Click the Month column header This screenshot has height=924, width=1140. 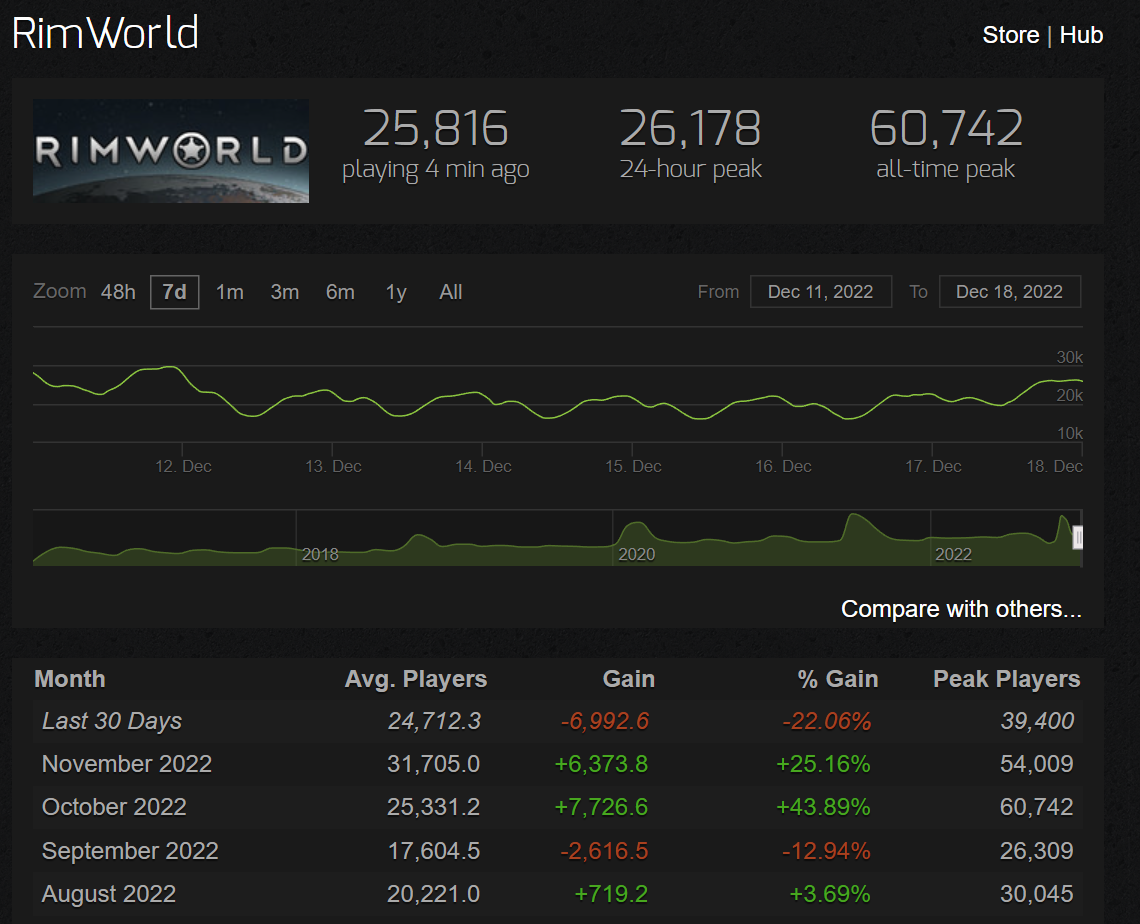point(70,679)
